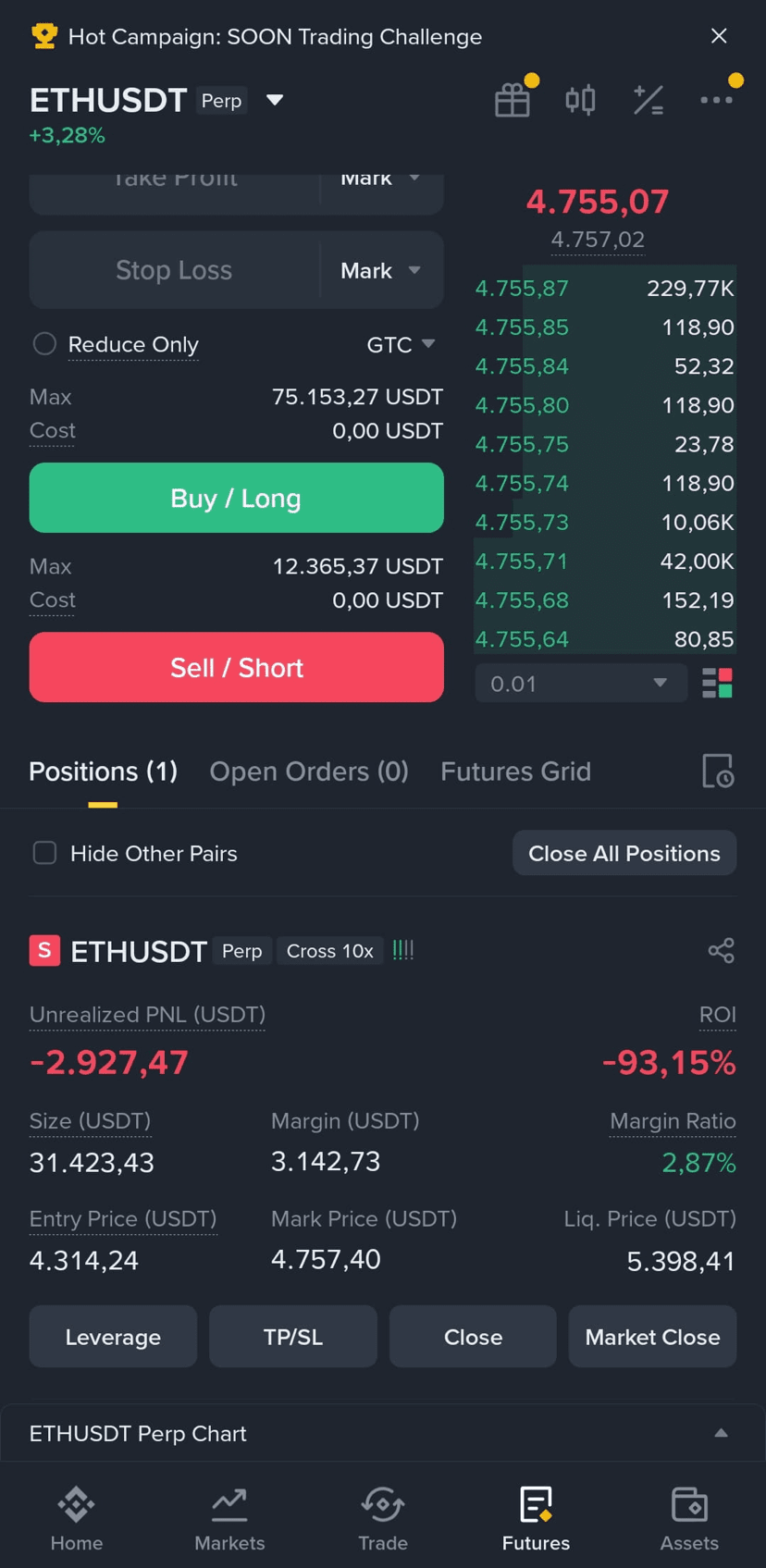Open the 0.01 price precision dropdown
This screenshot has height=1568, width=766.
click(x=580, y=684)
